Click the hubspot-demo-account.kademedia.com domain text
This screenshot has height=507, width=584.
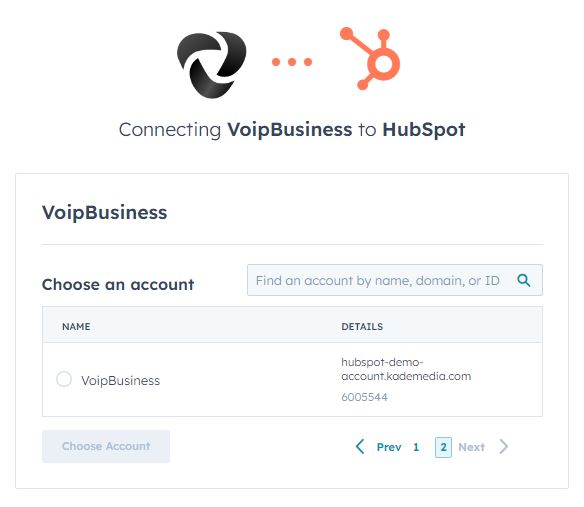click(406, 369)
